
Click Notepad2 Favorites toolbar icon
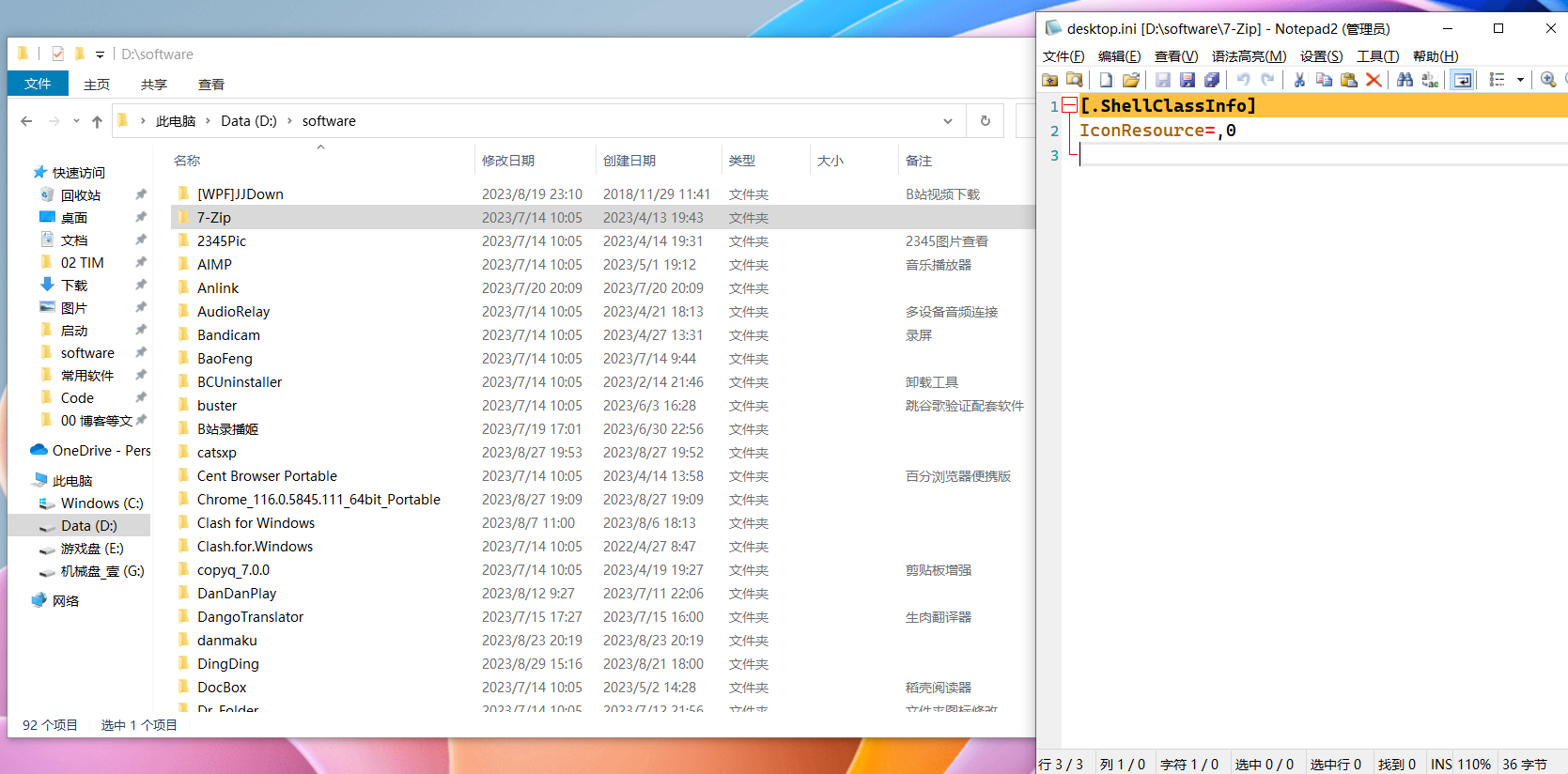[1050, 81]
